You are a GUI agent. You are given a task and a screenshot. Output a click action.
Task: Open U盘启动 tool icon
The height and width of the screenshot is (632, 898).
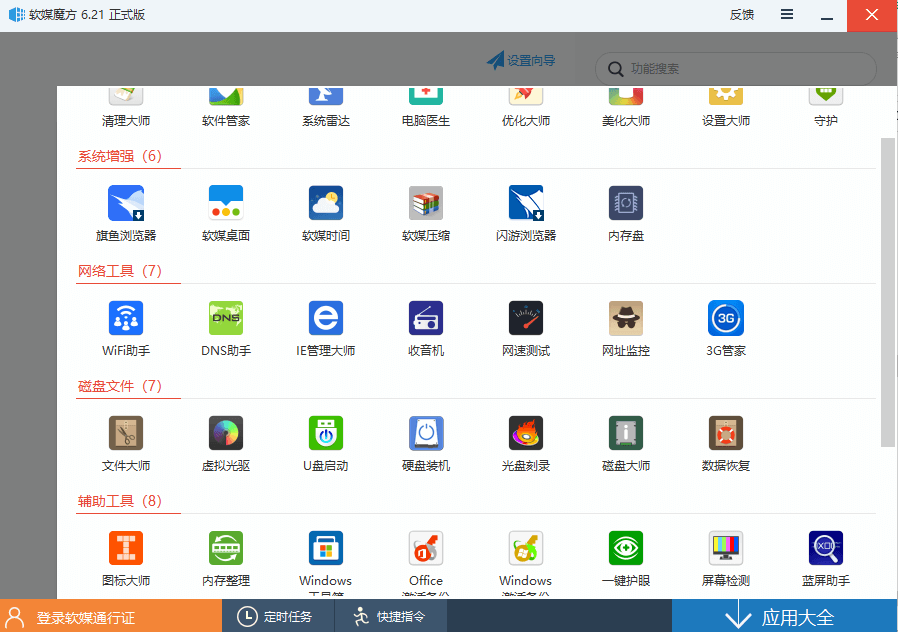click(326, 433)
